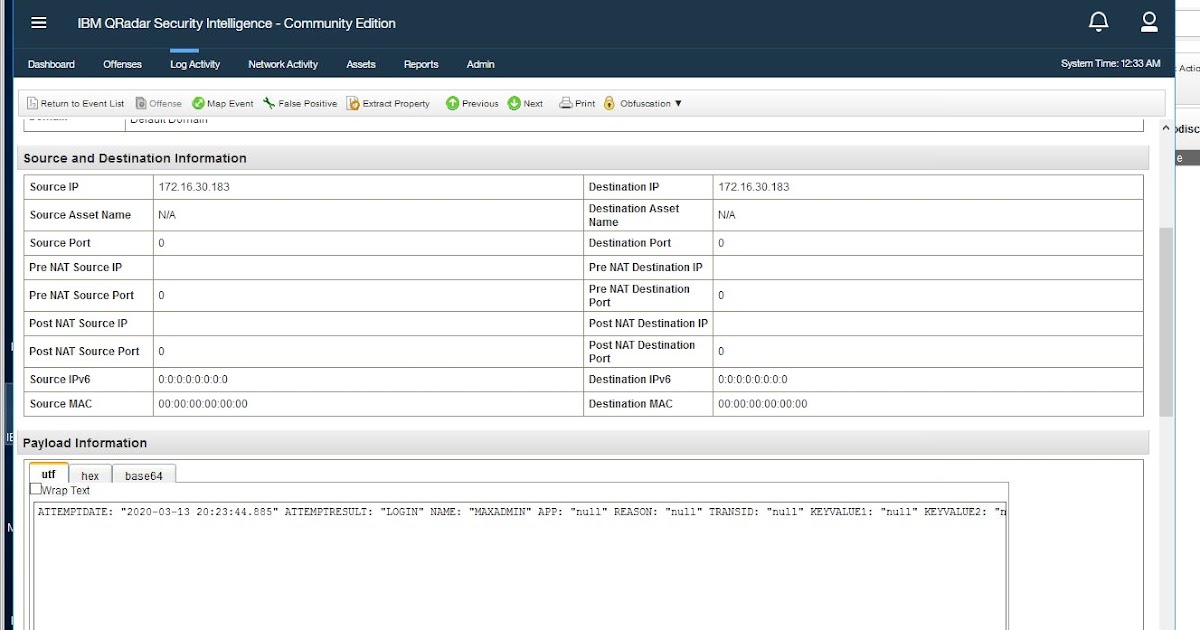
Task: Expand the Source and Destination Information section
Action: pyautogui.click(x=135, y=158)
